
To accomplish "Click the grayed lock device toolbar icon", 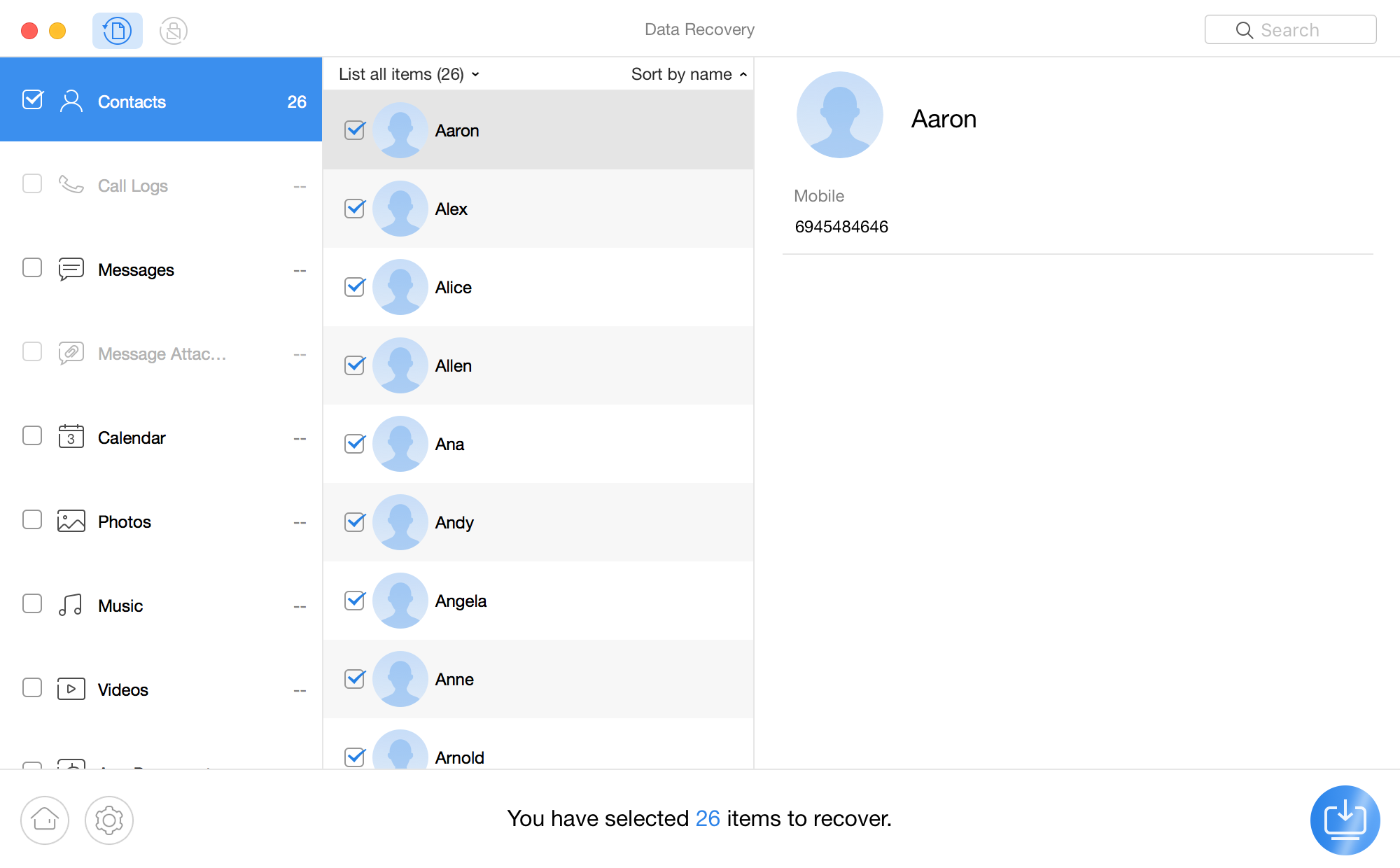I will tap(173, 31).
